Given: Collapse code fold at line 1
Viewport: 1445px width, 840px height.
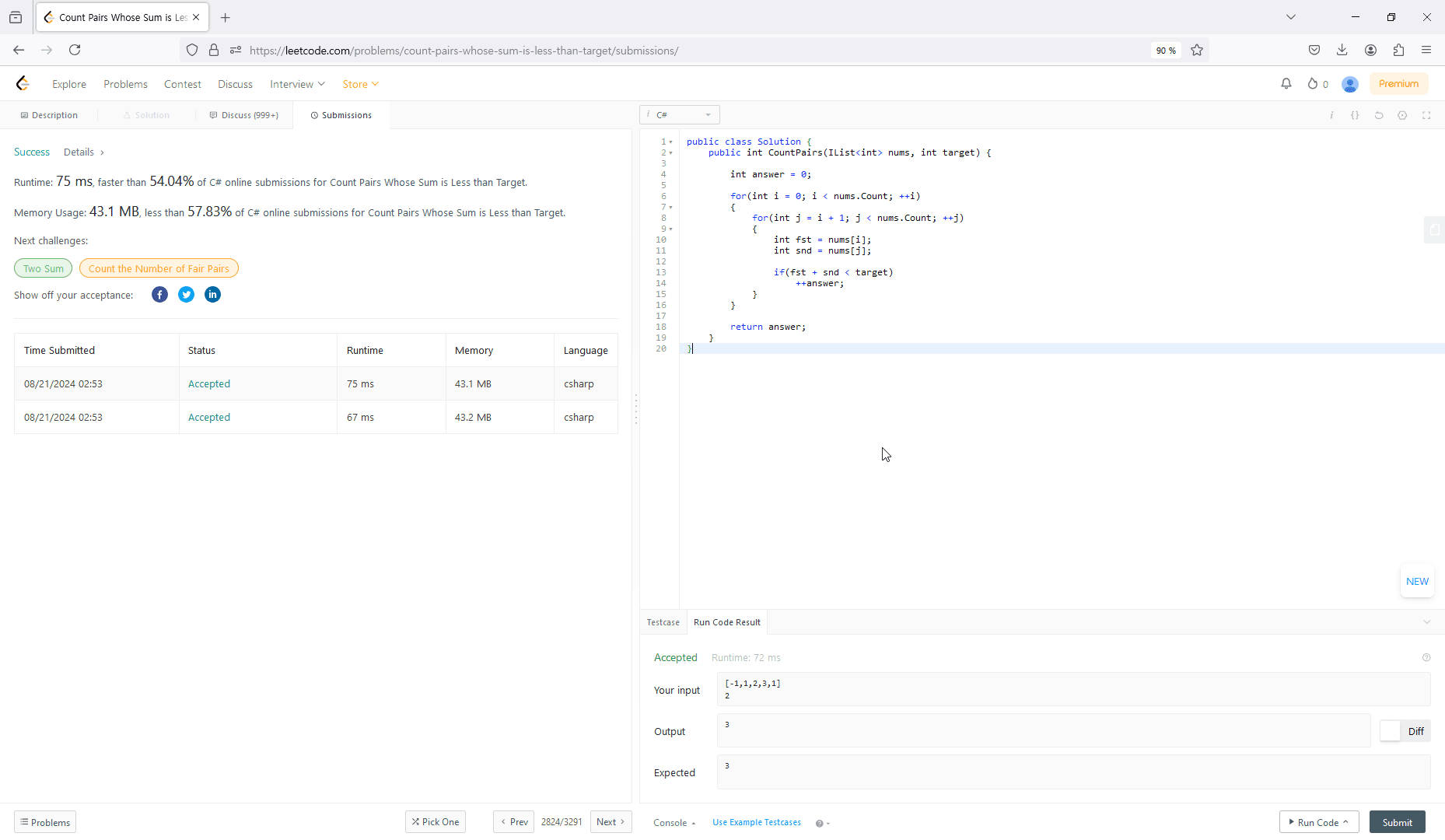Looking at the screenshot, I should coord(671,142).
